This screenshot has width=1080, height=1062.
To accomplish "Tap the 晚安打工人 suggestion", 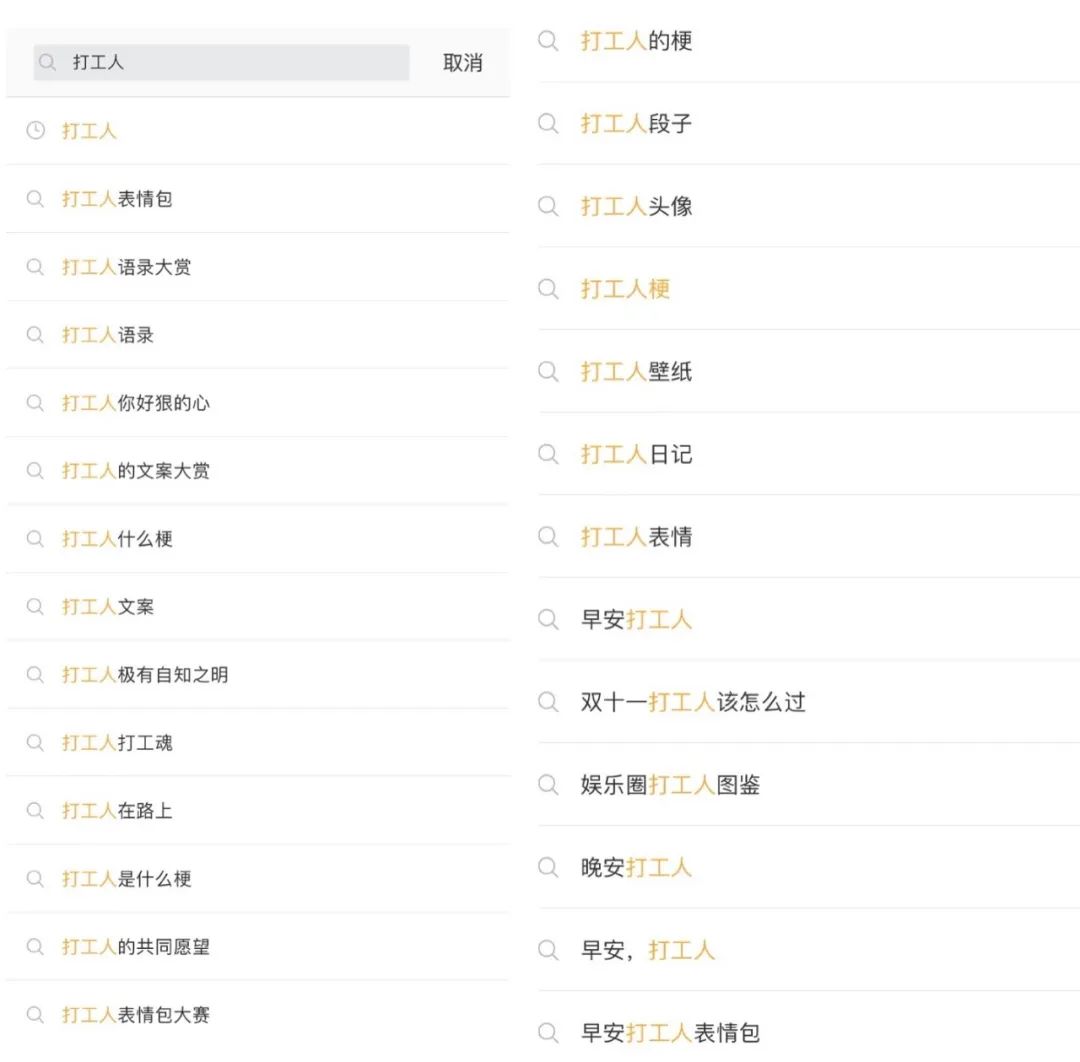I will (x=636, y=868).
